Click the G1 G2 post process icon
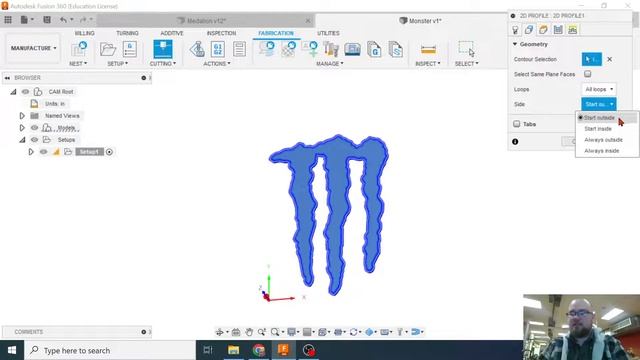The width and height of the screenshot is (640, 360). pyautogui.click(x=218, y=49)
